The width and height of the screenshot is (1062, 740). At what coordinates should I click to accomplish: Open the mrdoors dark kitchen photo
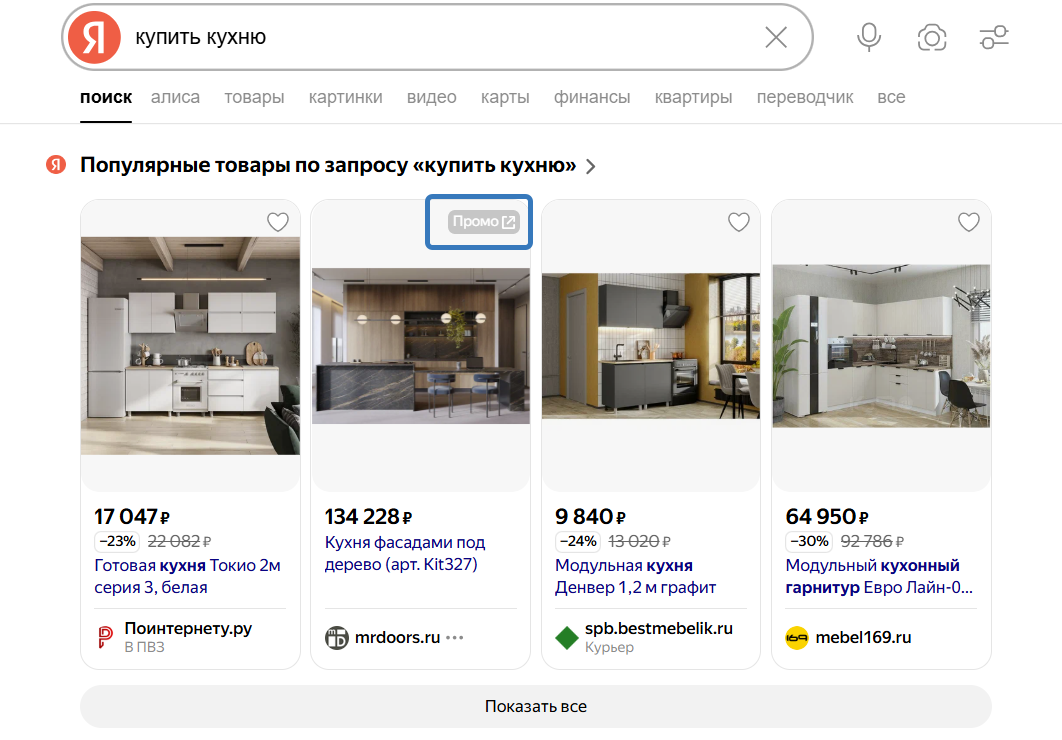(x=420, y=345)
